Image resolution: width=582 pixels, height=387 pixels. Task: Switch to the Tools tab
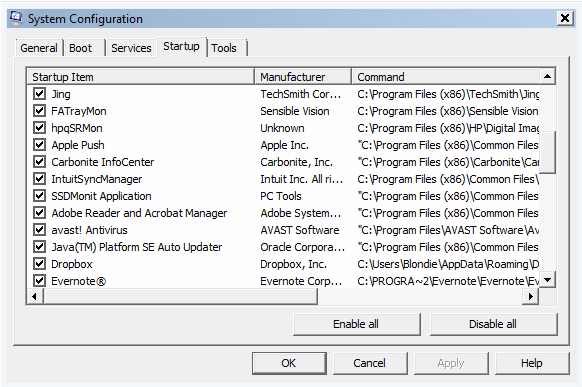click(x=227, y=48)
